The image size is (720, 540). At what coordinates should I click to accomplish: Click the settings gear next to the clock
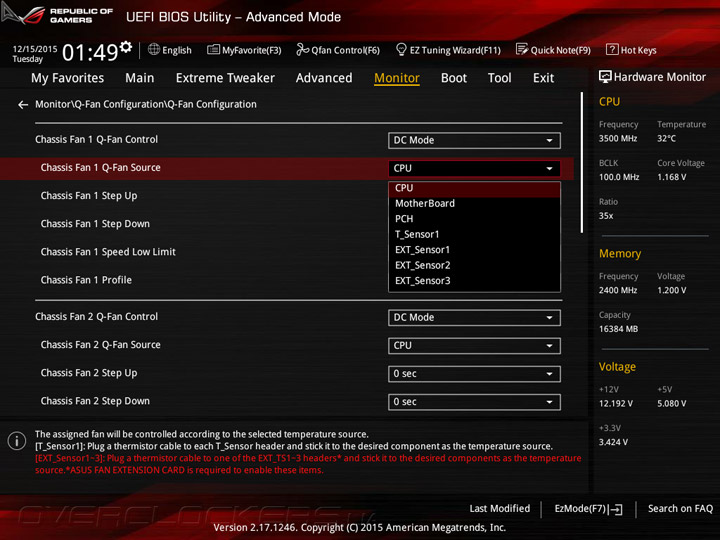(126, 47)
